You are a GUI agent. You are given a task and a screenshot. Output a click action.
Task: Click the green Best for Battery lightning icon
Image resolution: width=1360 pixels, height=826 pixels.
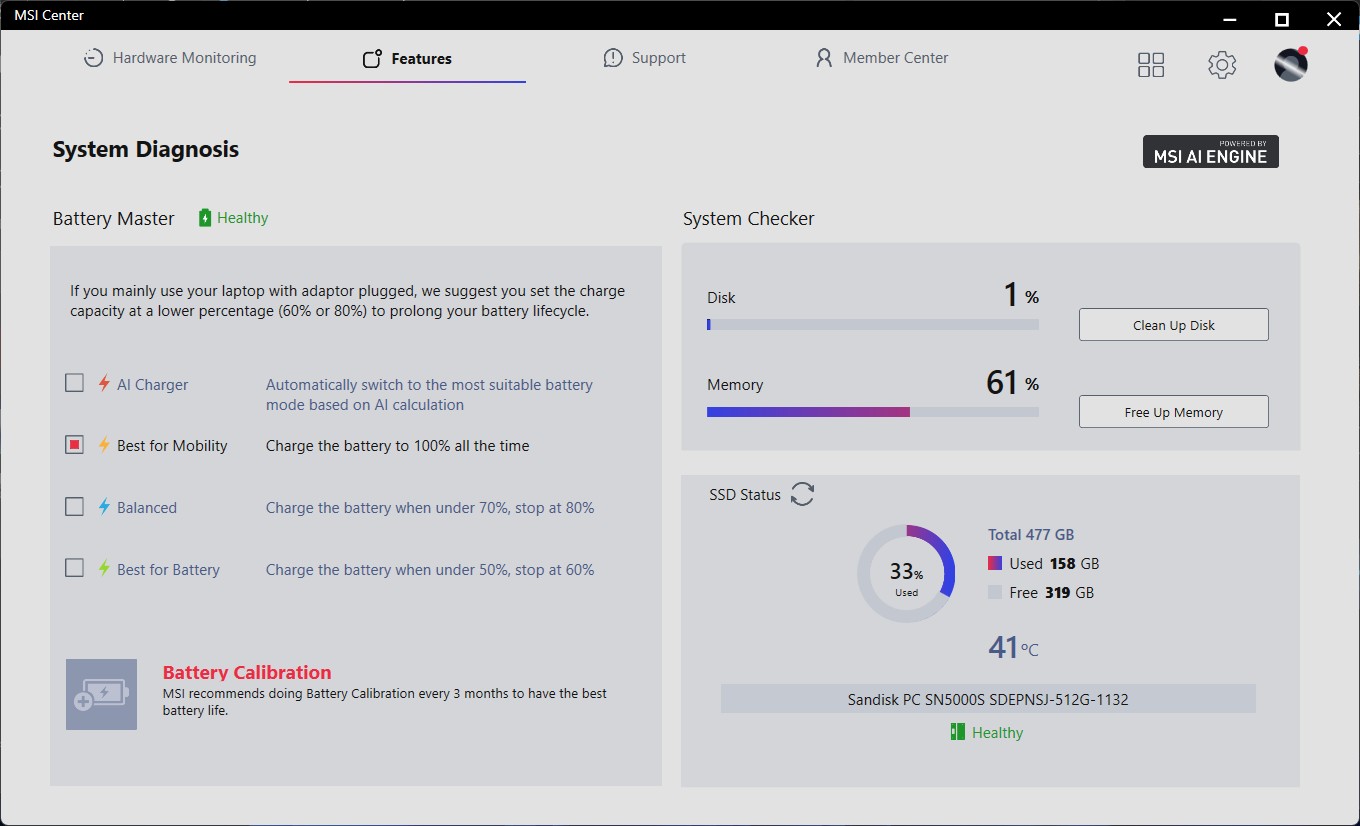(103, 569)
